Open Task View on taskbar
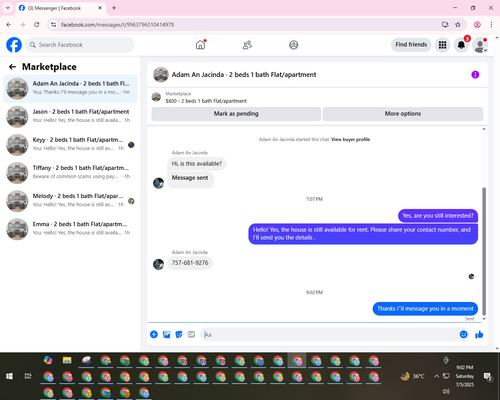The image size is (500, 400). [28, 376]
